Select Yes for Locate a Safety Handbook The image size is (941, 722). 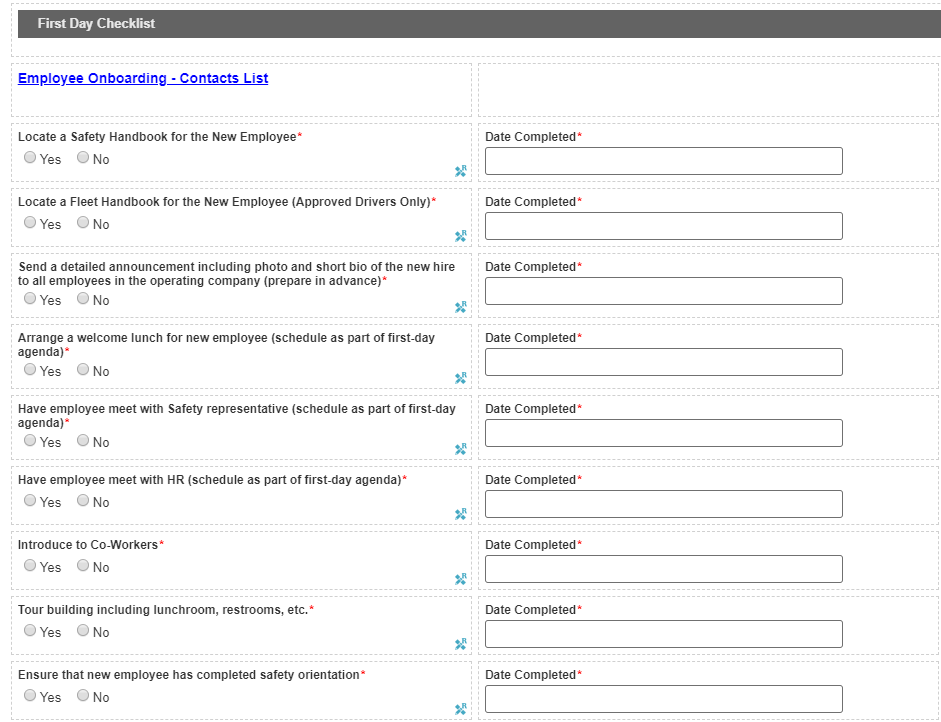coord(30,158)
